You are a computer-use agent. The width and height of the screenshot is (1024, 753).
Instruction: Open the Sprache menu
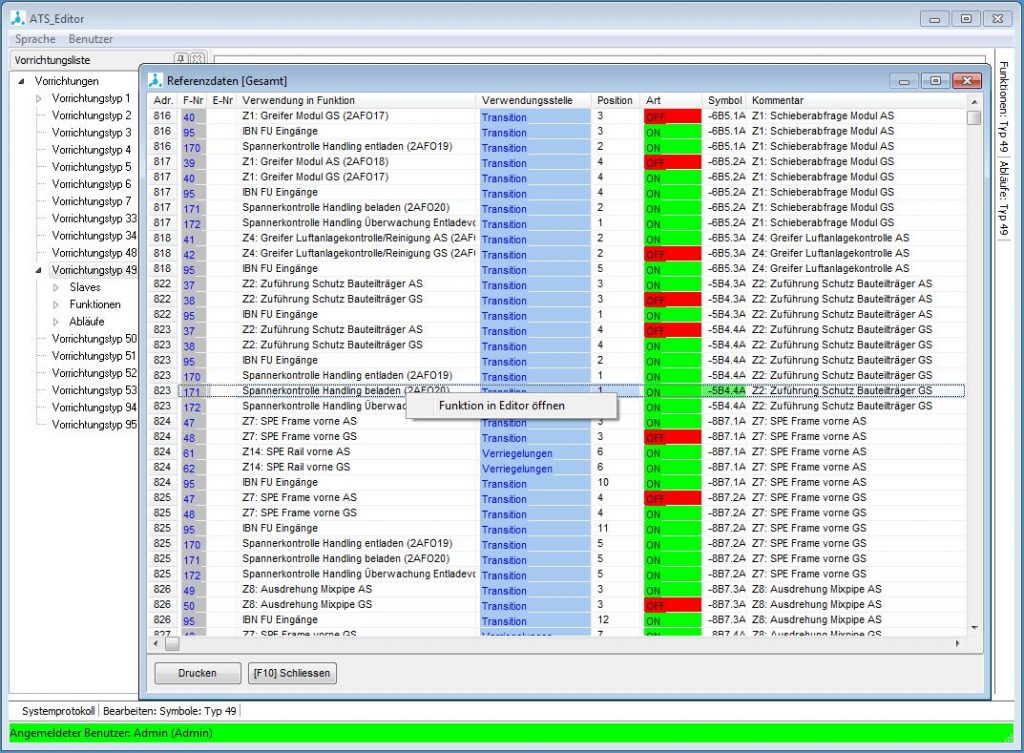tap(35, 39)
